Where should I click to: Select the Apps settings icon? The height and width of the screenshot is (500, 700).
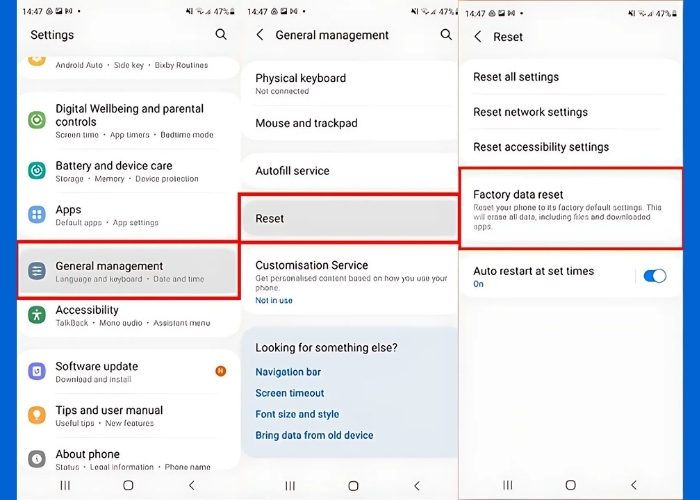(37, 215)
